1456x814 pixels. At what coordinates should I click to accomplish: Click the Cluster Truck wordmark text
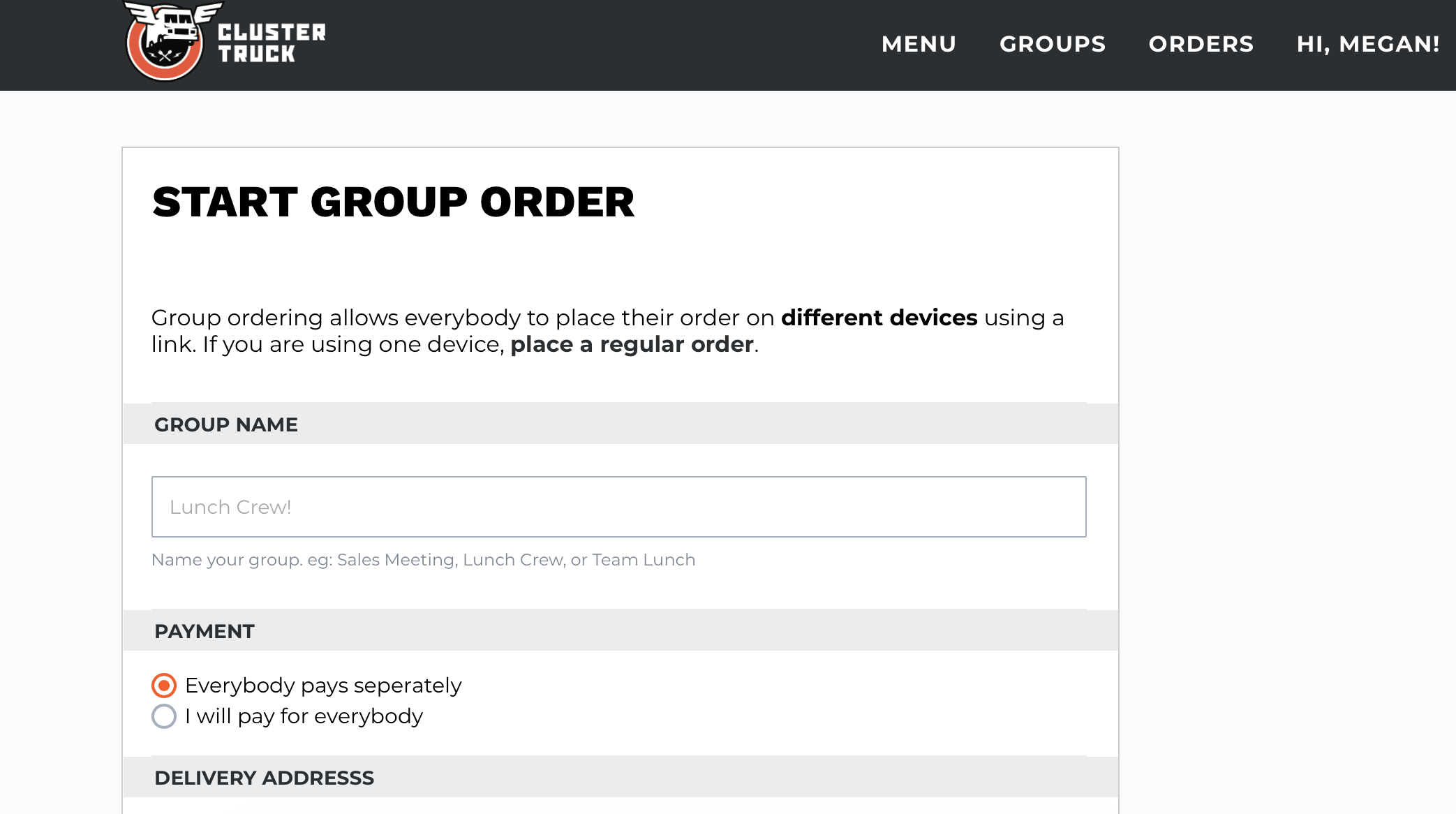(x=272, y=43)
